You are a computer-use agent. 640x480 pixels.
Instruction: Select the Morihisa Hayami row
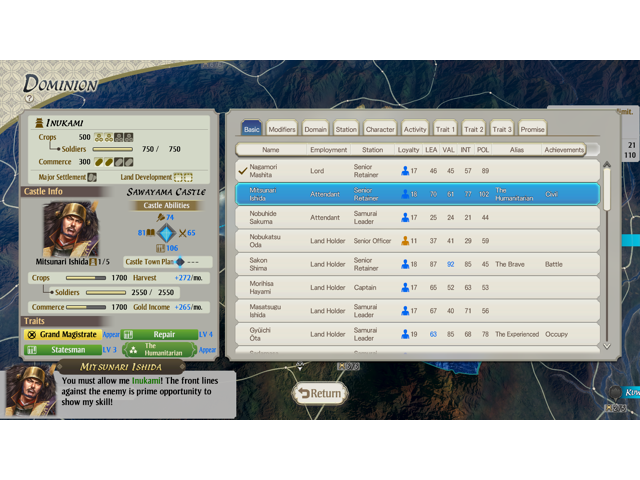tap(418, 287)
